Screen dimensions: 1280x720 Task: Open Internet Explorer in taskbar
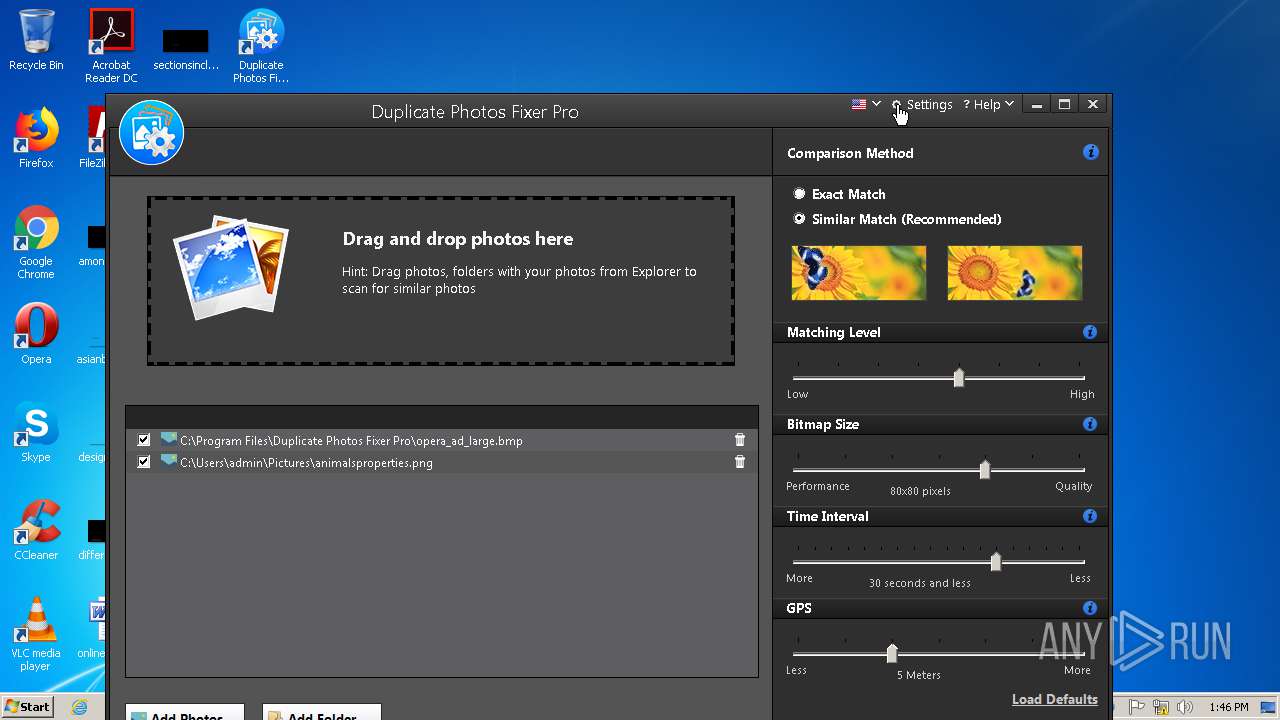point(79,707)
